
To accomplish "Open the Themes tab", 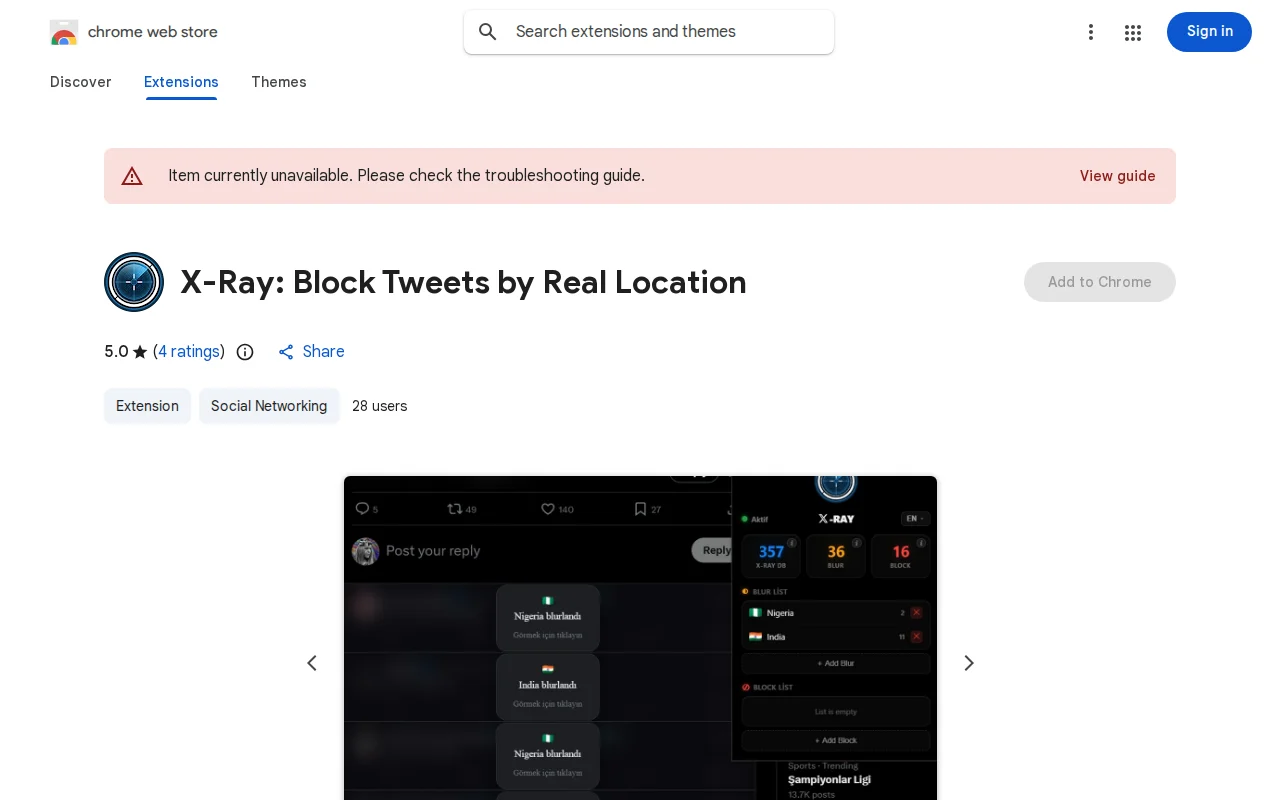I will pos(279,82).
